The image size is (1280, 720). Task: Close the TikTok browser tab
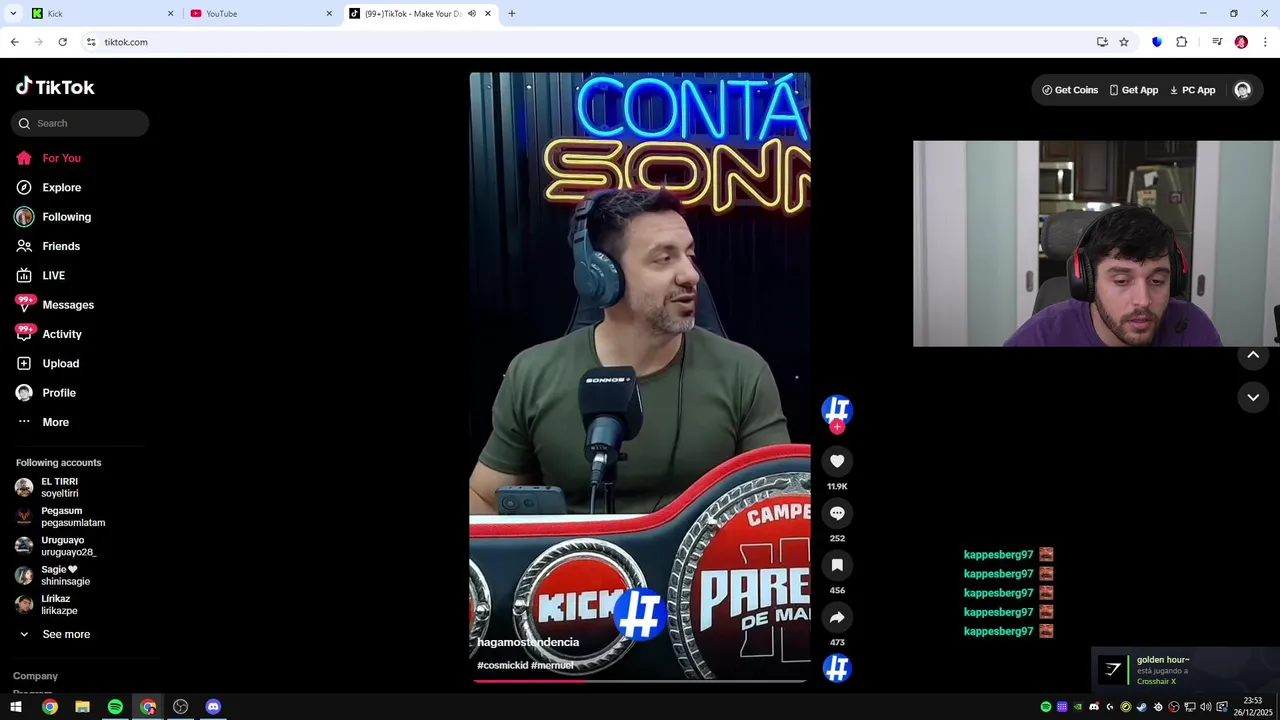pyautogui.click(x=488, y=14)
